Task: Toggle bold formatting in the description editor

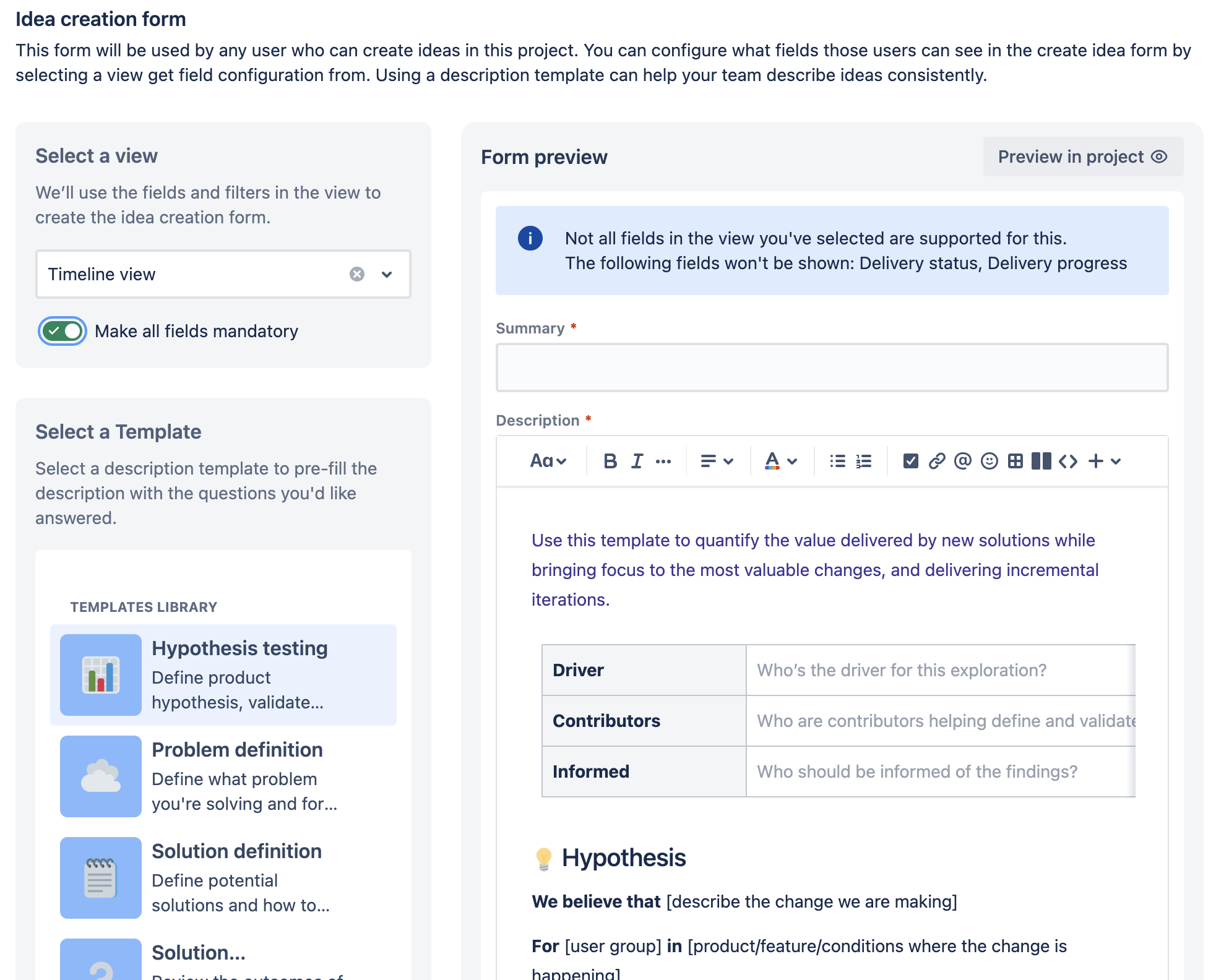Action: pyautogui.click(x=610, y=461)
